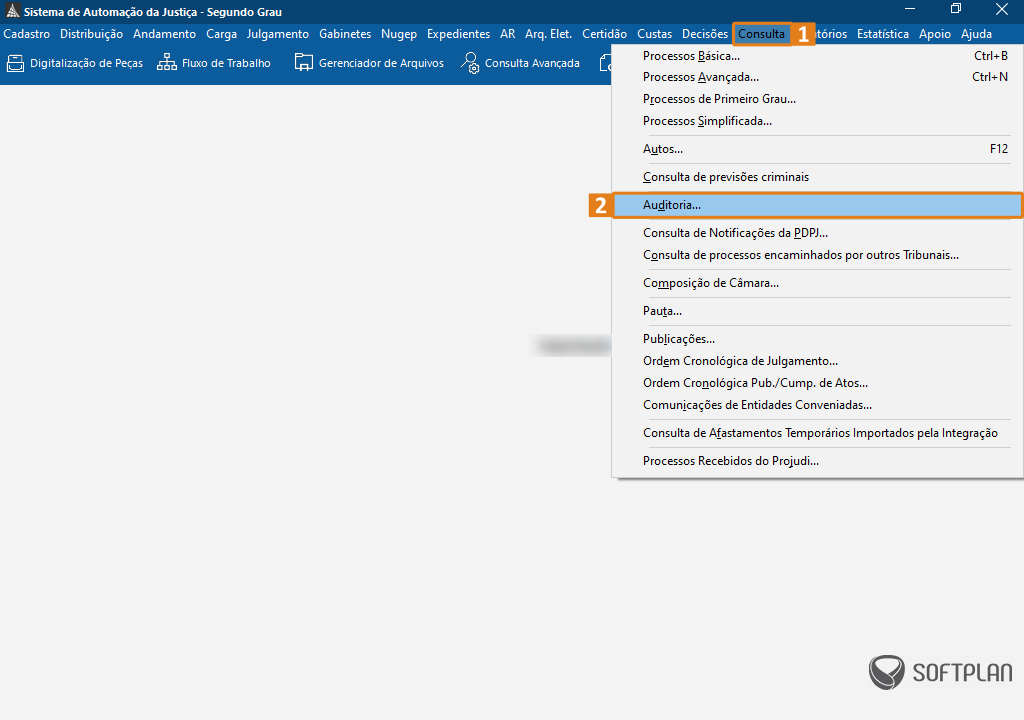Select Processos Avançada... menu entry
The image size is (1024, 720).
[x=817, y=77]
